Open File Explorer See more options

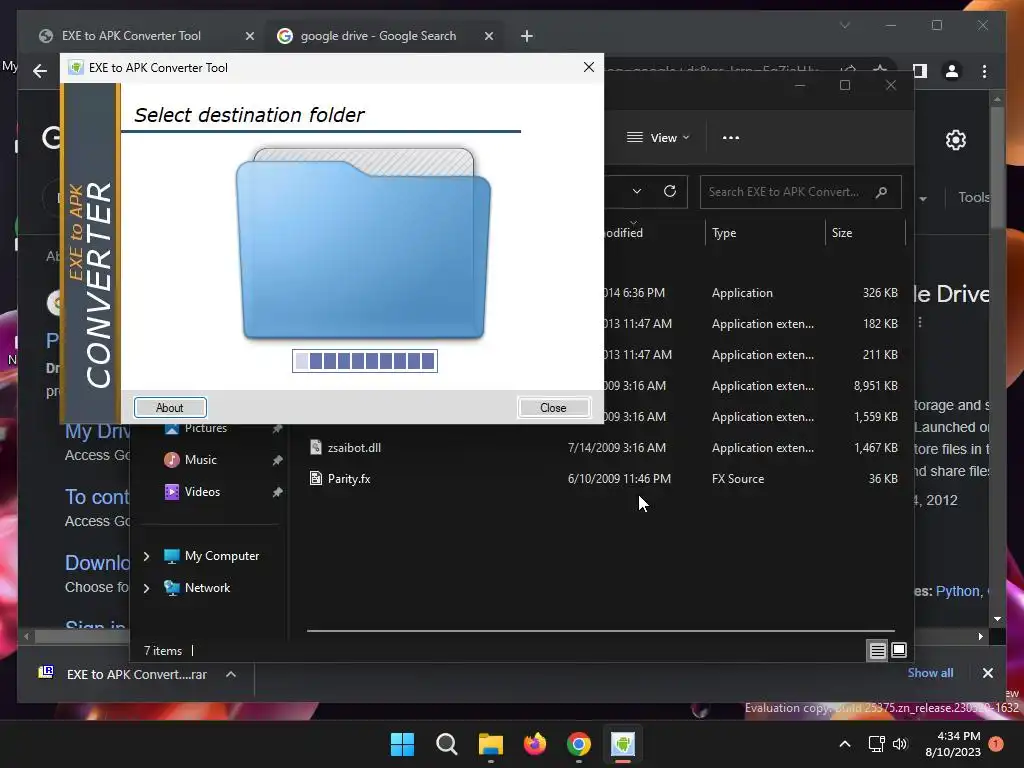click(731, 138)
